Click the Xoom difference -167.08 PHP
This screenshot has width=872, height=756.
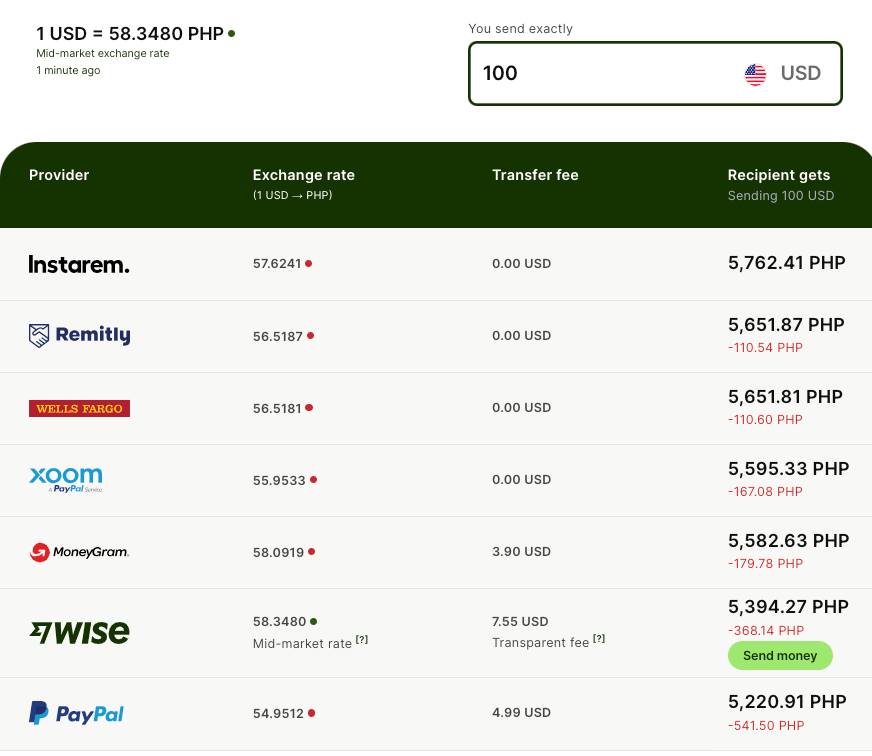pyautogui.click(x=765, y=492)
